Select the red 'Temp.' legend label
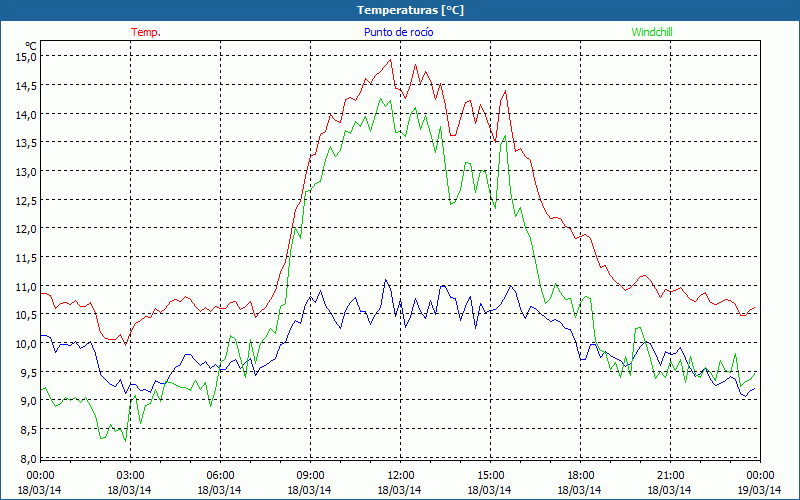 click(146, 32)
